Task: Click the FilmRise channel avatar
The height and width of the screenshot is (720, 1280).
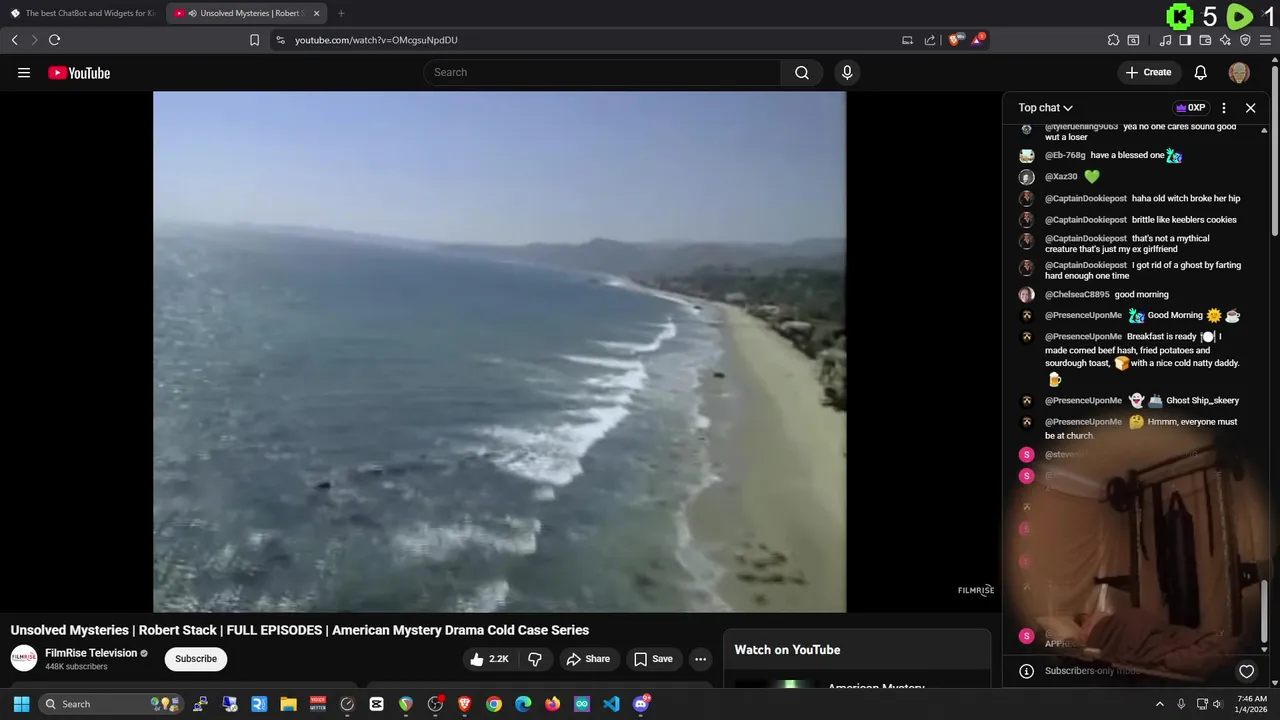Action: 24,658
